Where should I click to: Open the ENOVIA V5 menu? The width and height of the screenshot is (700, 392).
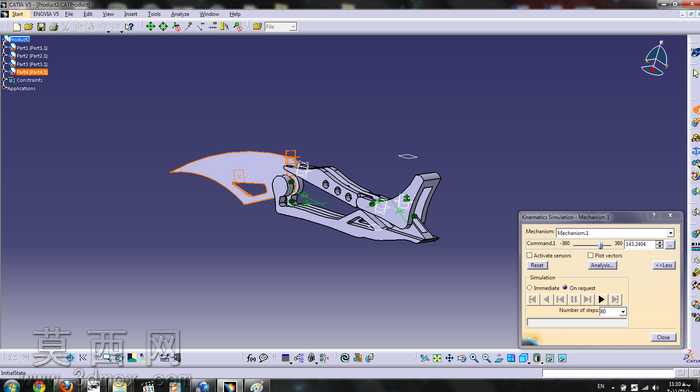(46, 14)
